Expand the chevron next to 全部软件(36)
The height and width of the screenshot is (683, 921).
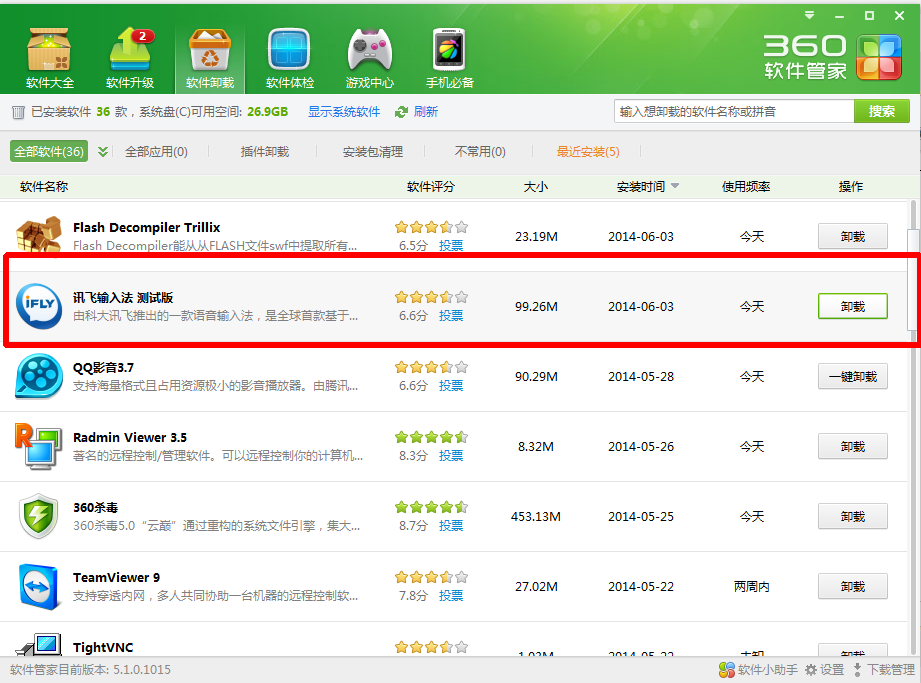point(103,152)
